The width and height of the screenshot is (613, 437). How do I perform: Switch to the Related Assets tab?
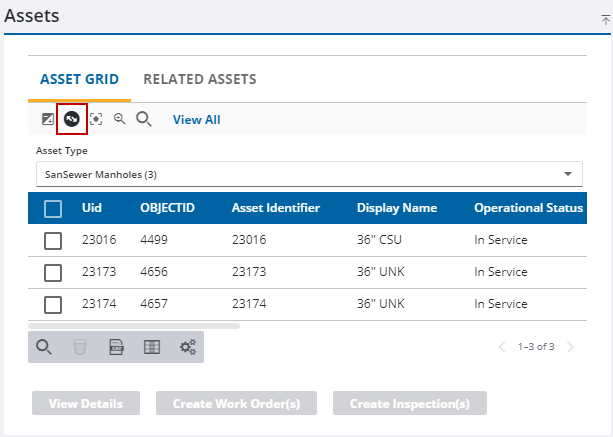click(x=200, y=79)
